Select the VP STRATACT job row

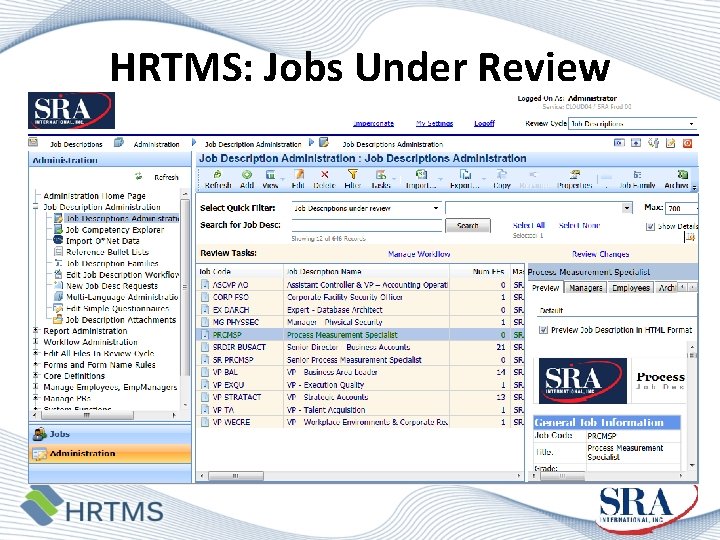(x=360, y=397)
